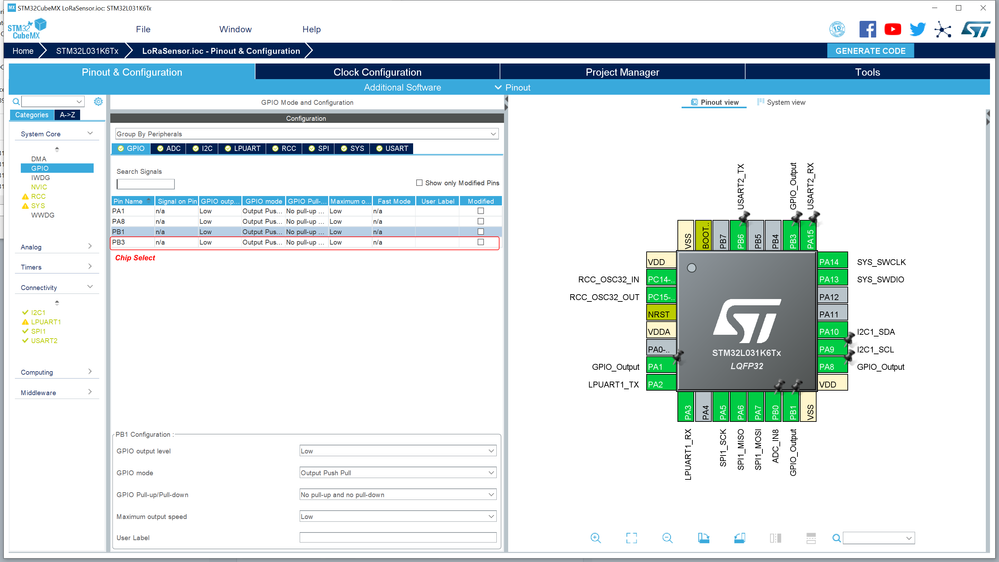Go to Home breadcrumb

[x=23, y=51]
